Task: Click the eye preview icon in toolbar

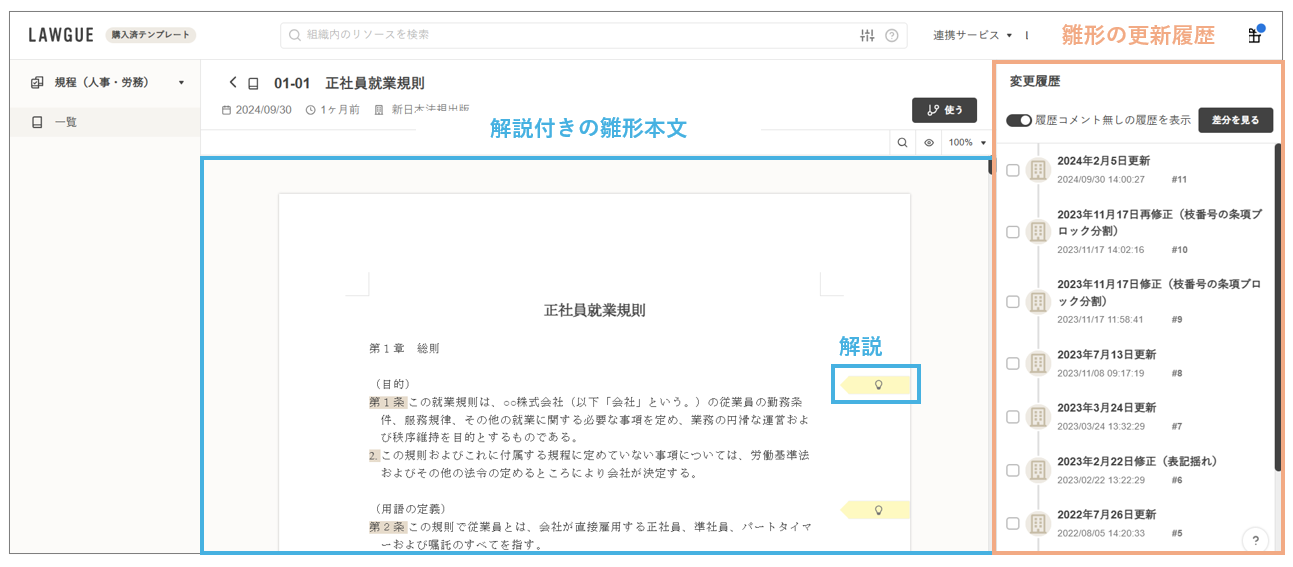Action: coord(929,143)
